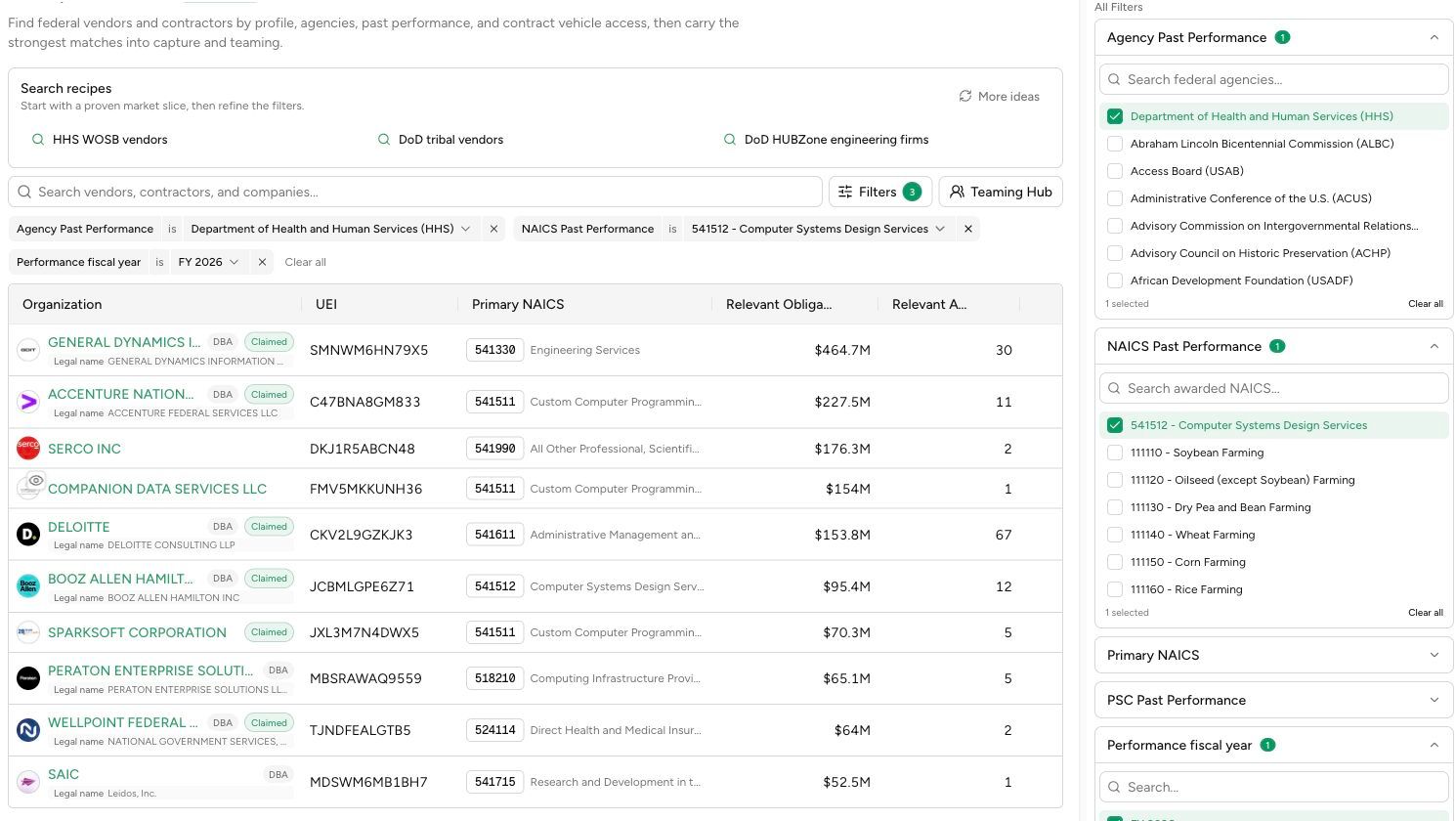Click More ideas for search recipes
The image size is (1456, 821).
(x=1000, y=96)
